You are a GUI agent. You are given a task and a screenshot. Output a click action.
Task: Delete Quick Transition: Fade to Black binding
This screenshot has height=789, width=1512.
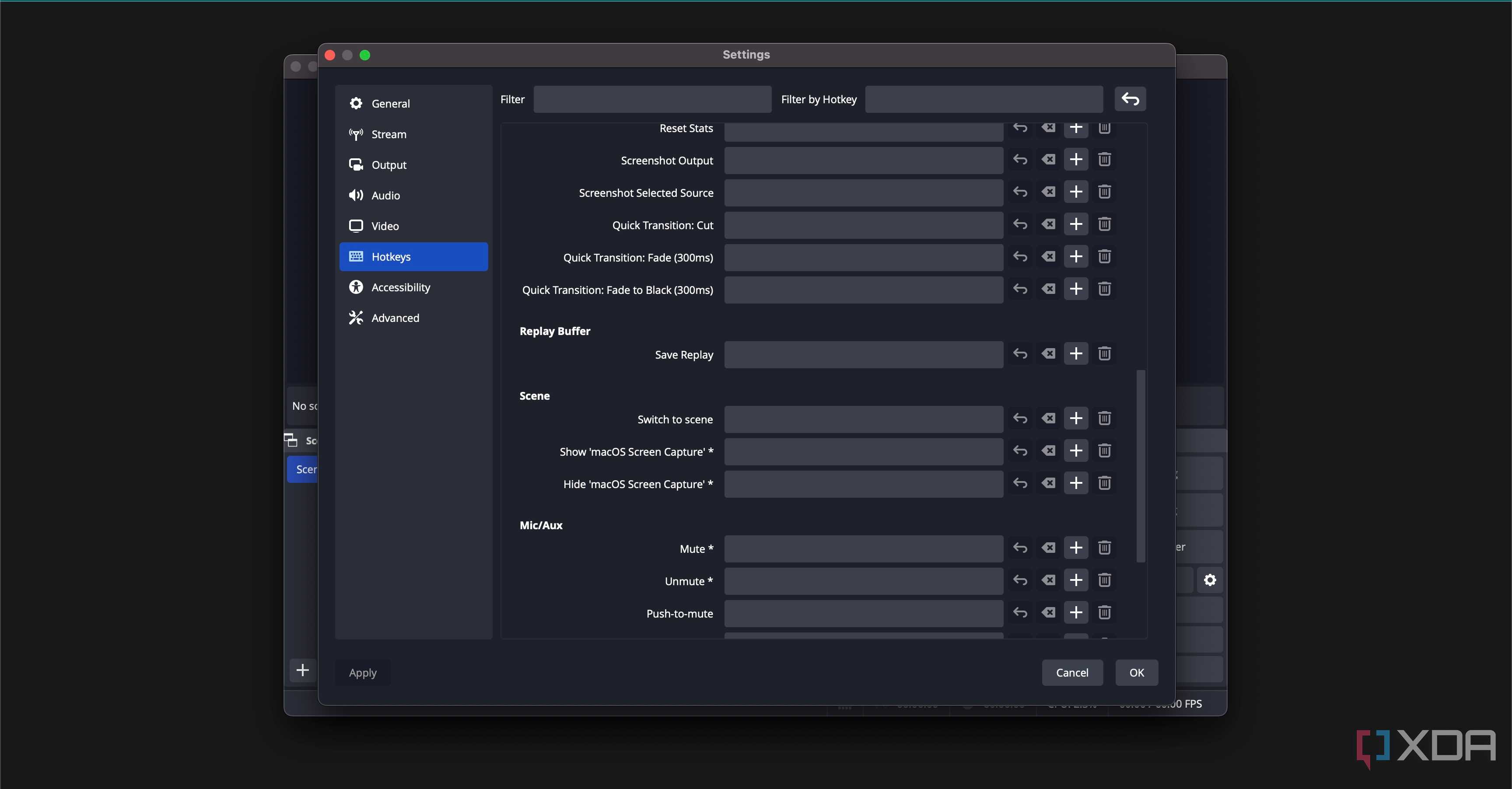coord(1104,289)
